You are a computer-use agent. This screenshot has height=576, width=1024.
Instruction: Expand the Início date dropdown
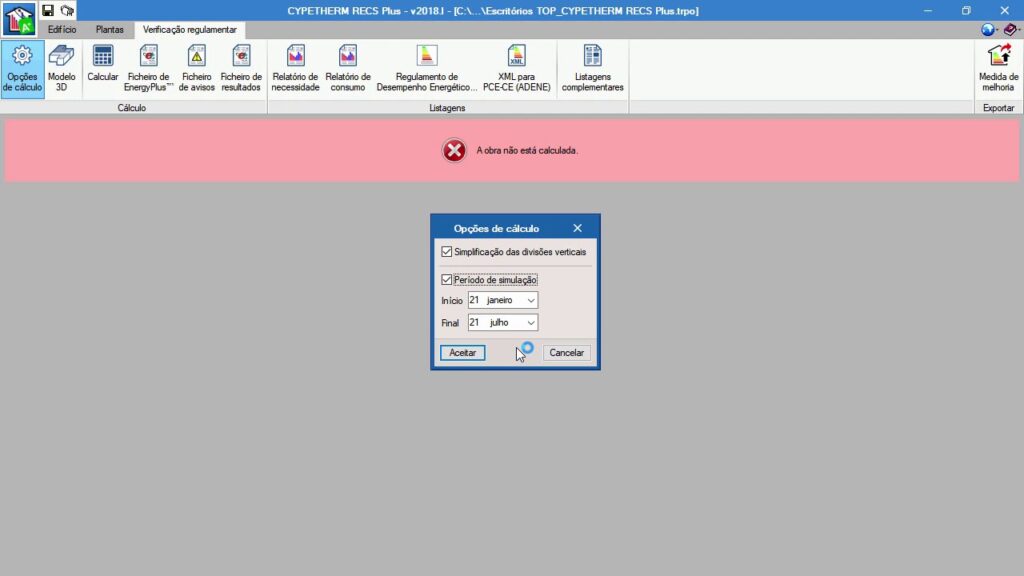530,300
